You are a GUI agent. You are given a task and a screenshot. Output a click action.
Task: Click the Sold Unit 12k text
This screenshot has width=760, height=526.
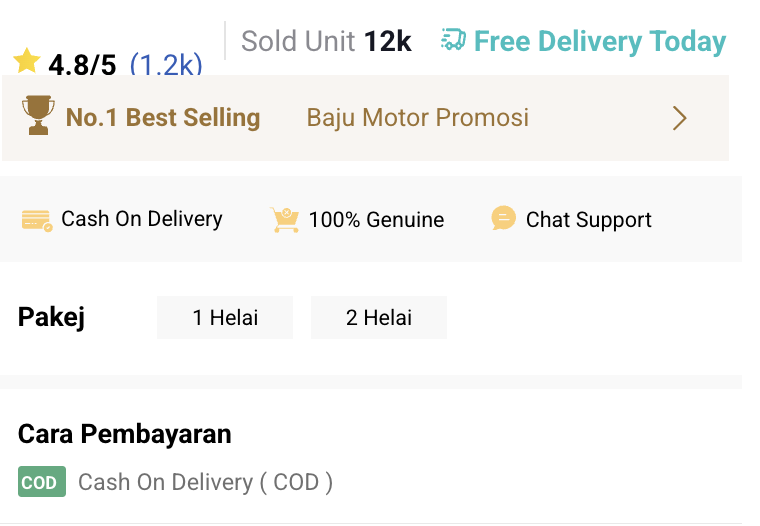click(326, 42)
